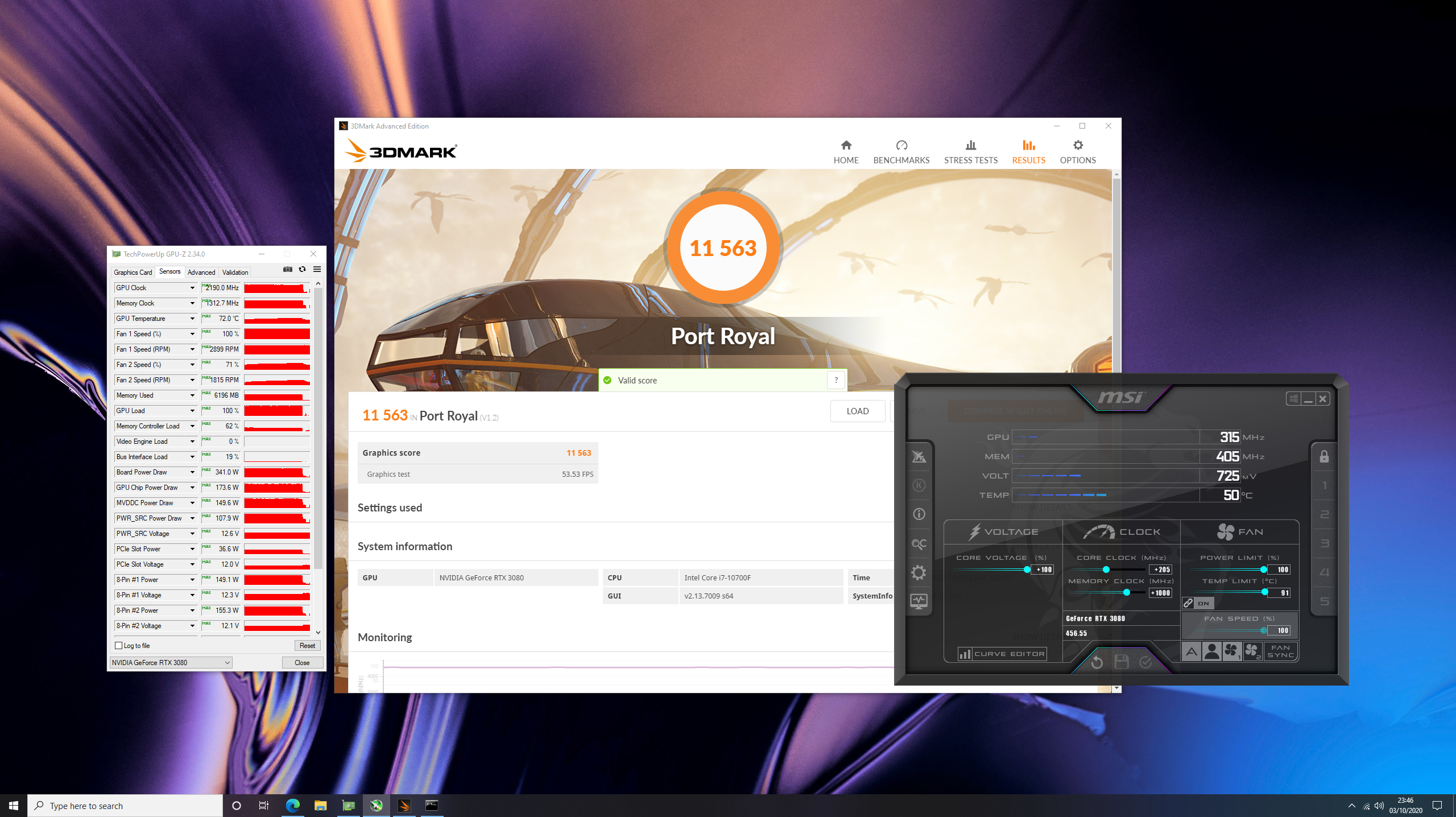
Task: Click the Windows-logo startup icon in Afterburner
Action: pos(1293,399)
